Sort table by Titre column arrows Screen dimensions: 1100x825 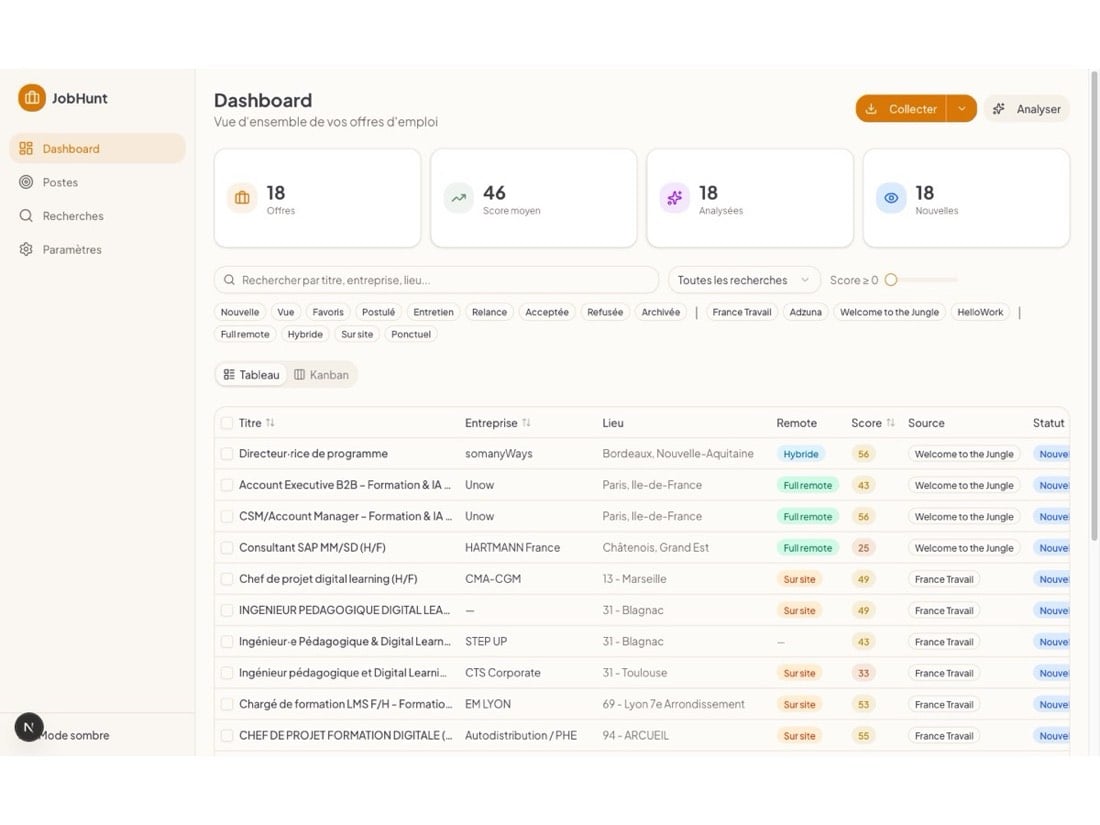pos(270,423)
